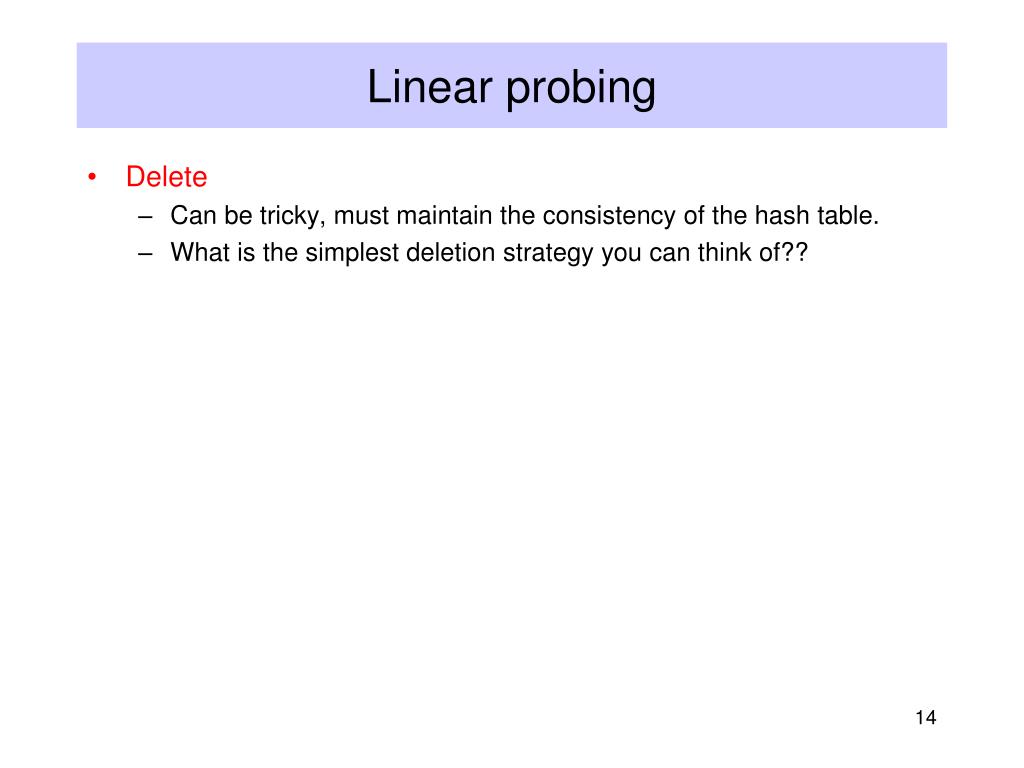
Task: Click the lavender title banner's empty right area
Action: click(x=803, y=86)
